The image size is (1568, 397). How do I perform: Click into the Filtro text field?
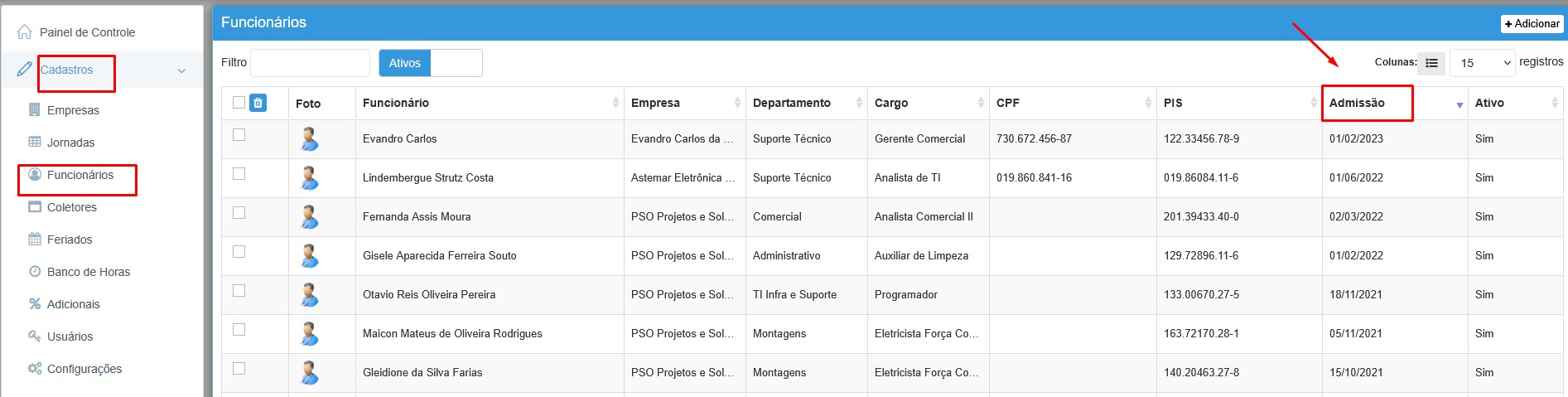(x=310, y=63)
